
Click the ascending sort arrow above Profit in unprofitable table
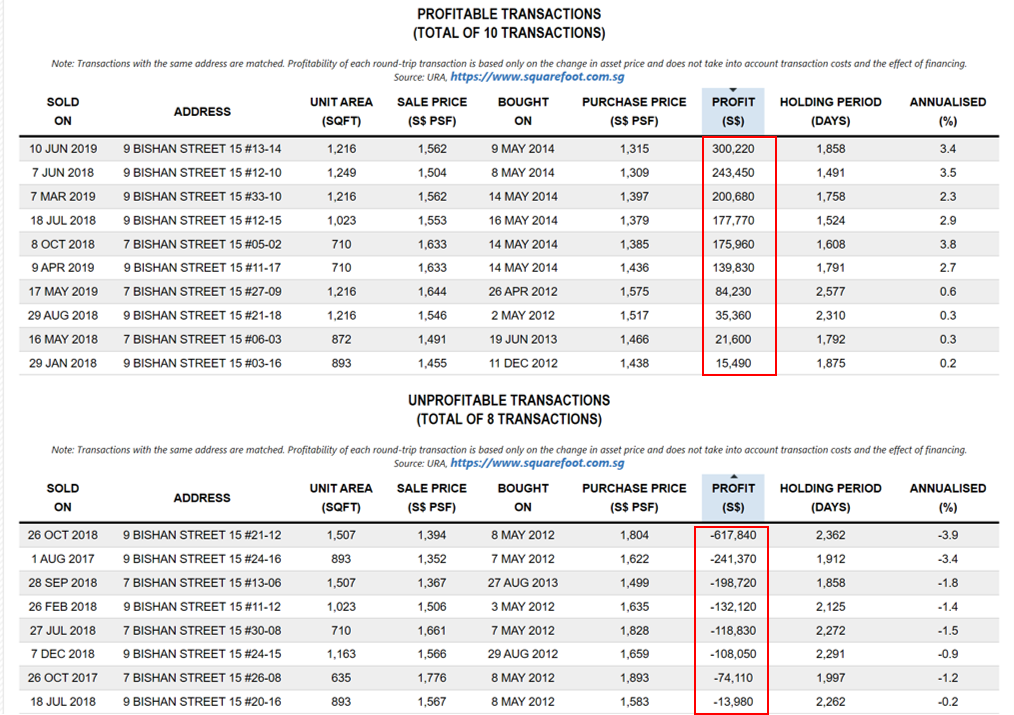point(733,476)
